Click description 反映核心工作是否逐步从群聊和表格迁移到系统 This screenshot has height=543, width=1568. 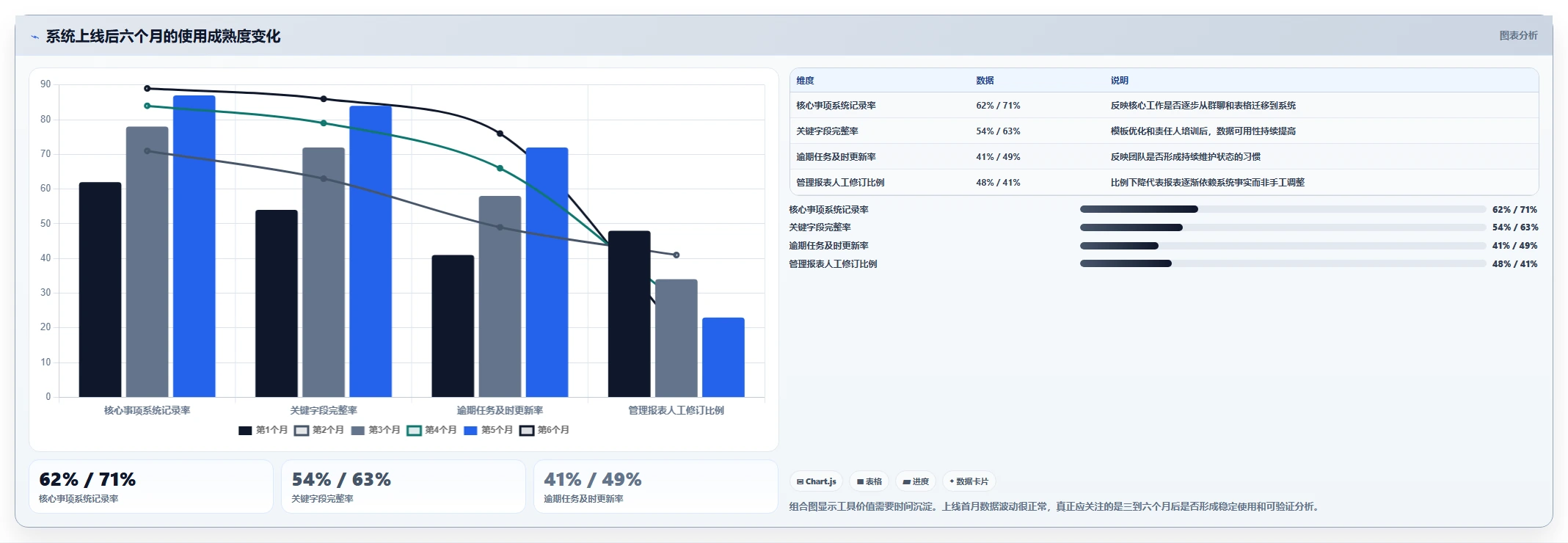(x=1203, y=106)
